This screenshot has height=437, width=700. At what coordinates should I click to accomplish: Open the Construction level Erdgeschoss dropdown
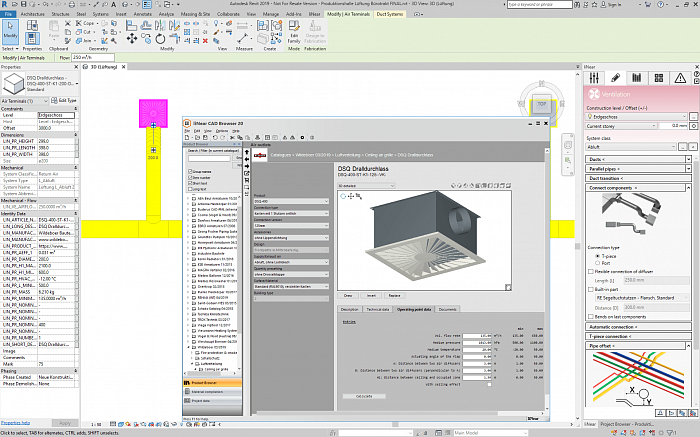pyautogui.click(x=637, y=117)
